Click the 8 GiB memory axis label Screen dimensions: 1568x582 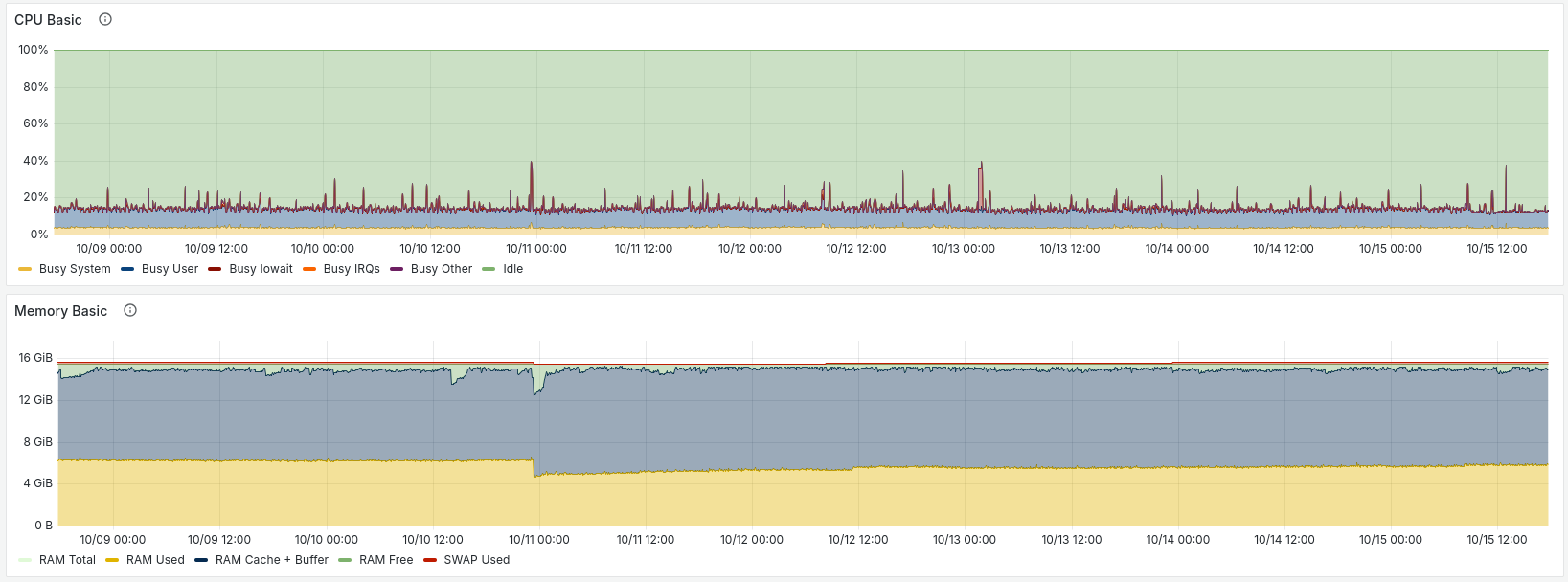38,442
